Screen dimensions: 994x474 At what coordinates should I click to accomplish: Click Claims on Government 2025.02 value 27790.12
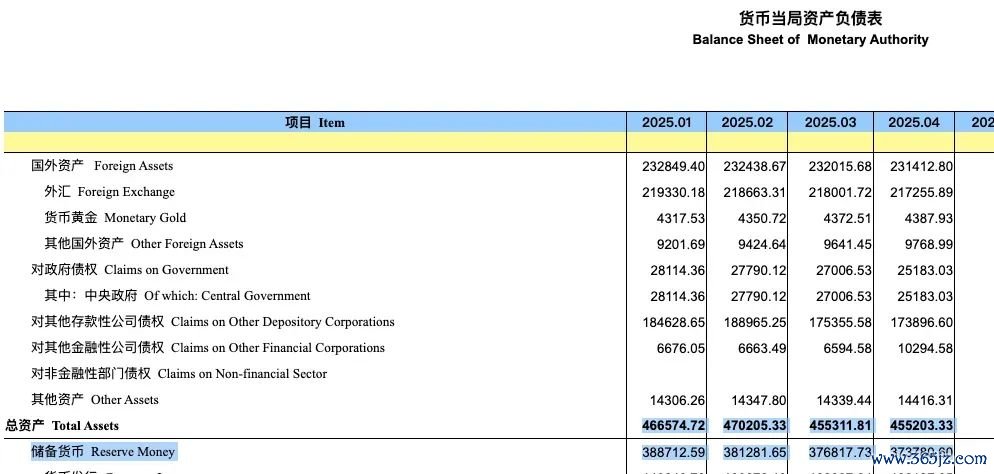click(758, 271)
